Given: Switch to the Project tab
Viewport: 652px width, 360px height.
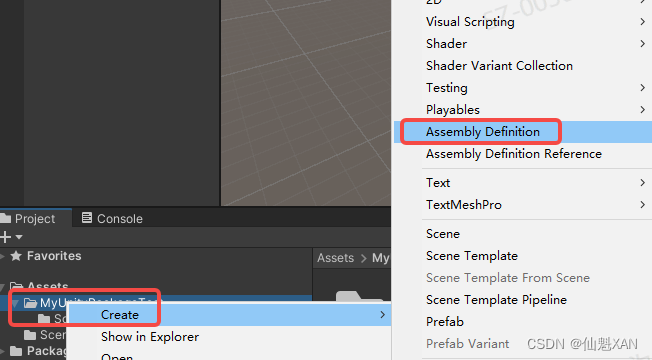Looking at the screenshot, I should point(35,218).
